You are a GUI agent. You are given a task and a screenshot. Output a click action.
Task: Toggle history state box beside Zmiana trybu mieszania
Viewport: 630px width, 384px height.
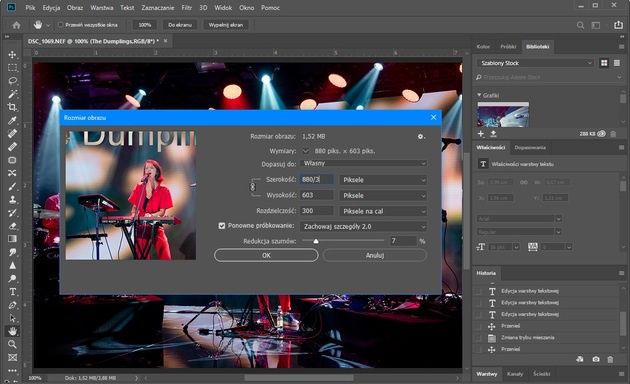click(478, 338)
